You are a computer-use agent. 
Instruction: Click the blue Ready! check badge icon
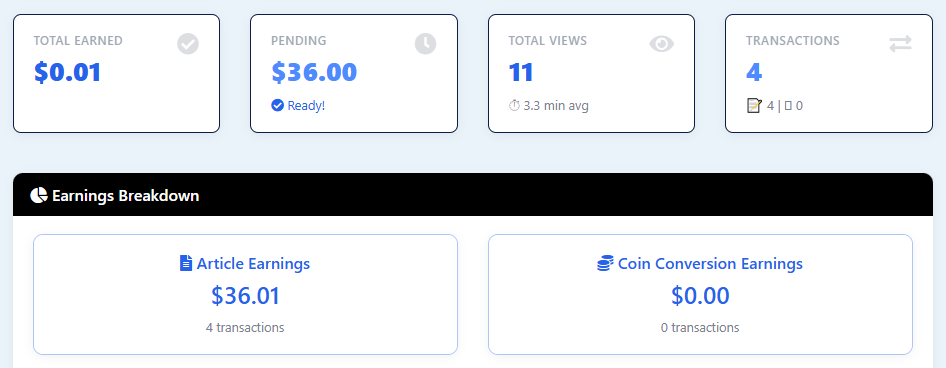(278, 106)
